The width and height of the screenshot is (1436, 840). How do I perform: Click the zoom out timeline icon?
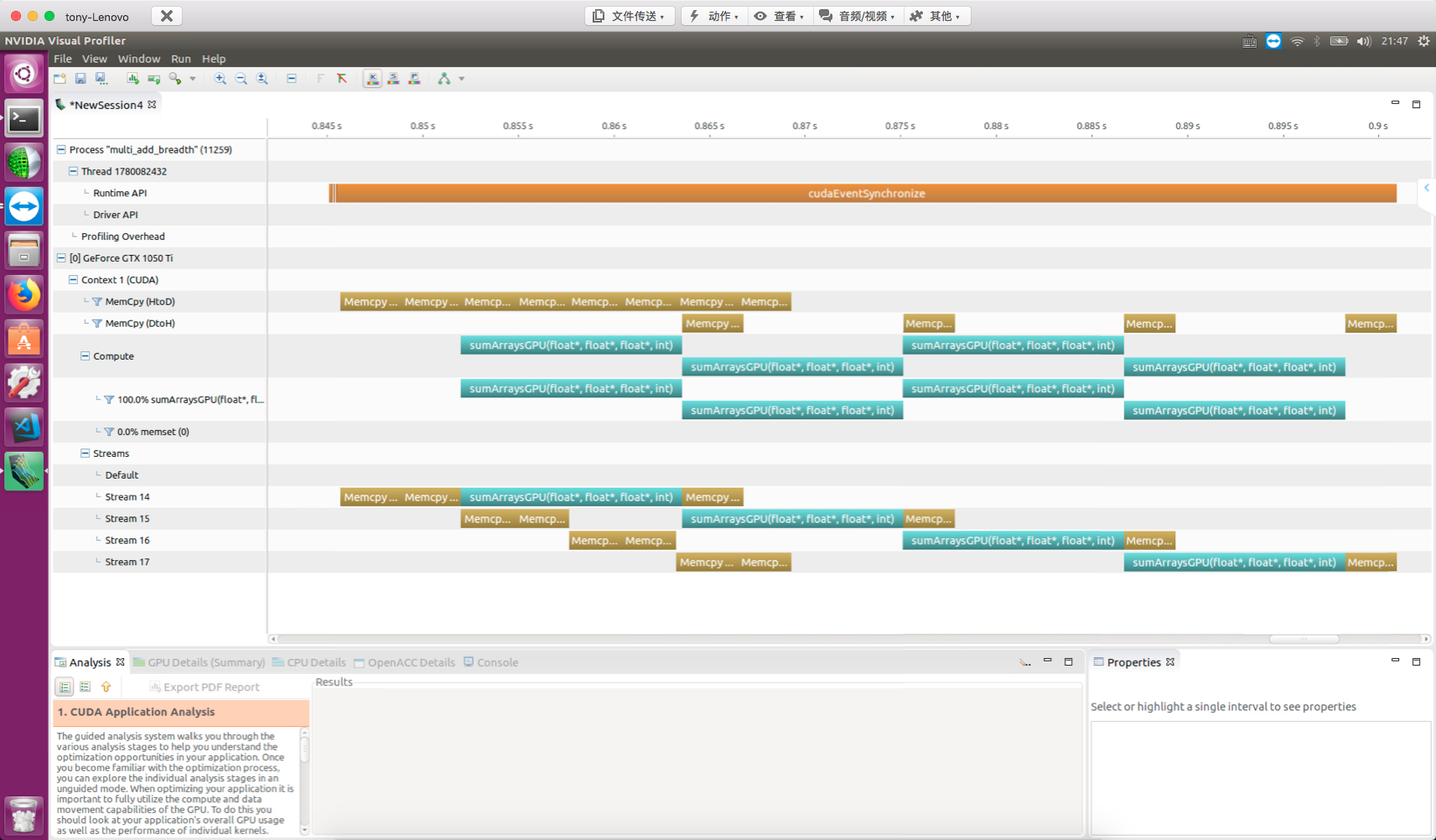[241, 79]
